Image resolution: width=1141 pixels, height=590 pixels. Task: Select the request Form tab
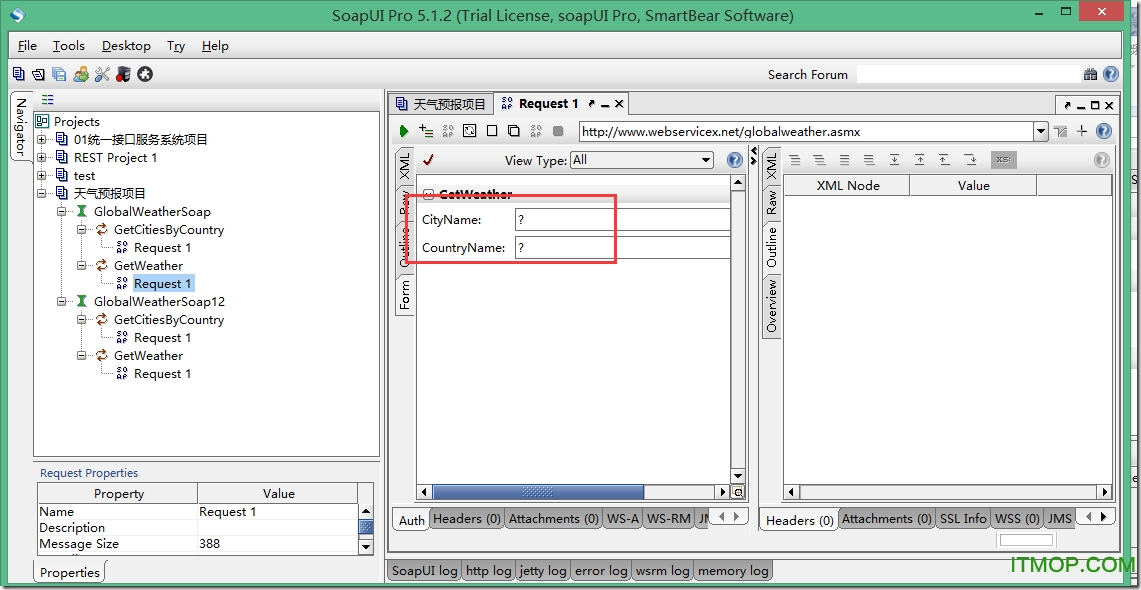[x=405, y=294]
